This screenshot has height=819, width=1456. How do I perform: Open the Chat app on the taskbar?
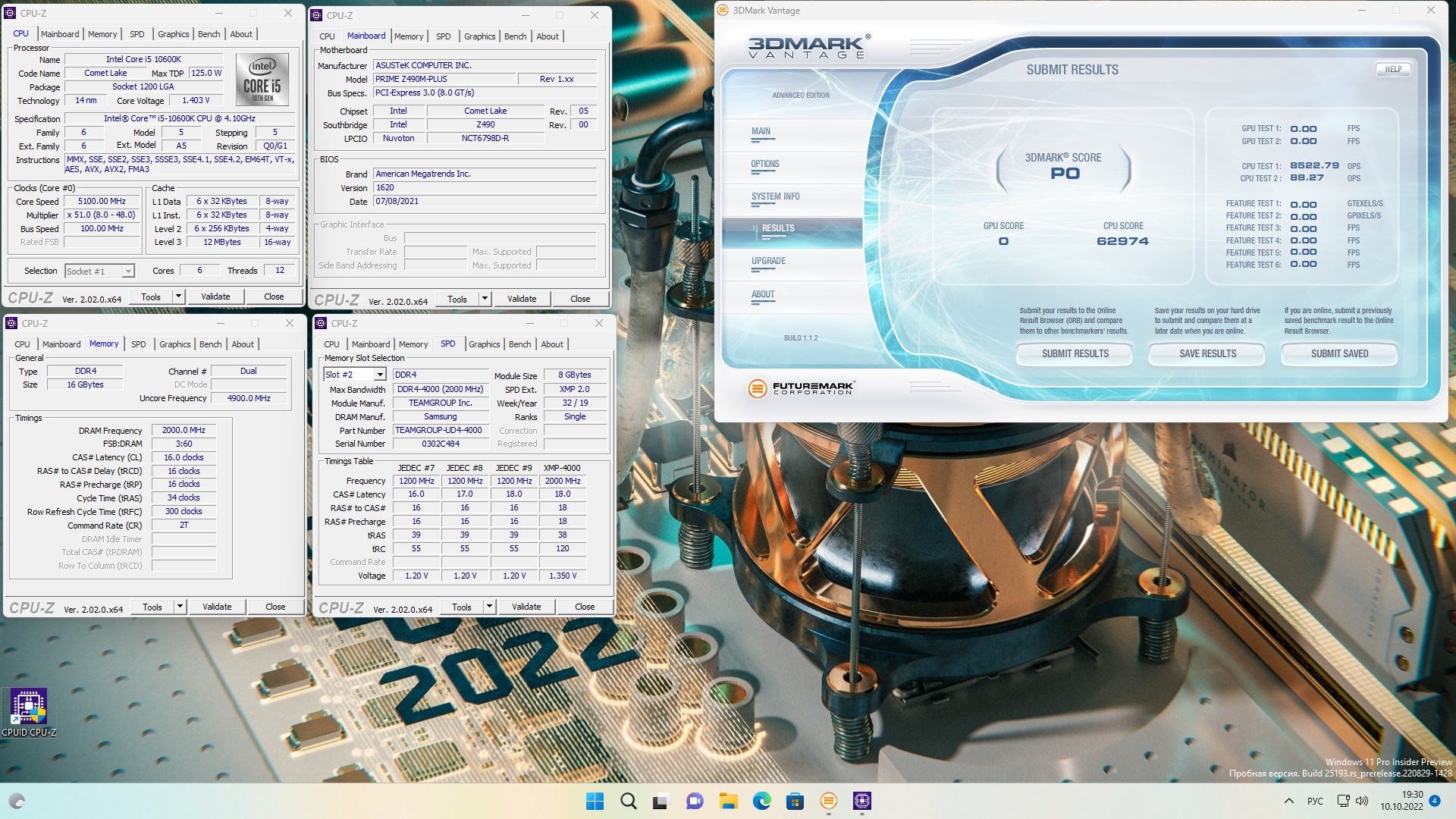pyautogui.click(x=695, y=801)
